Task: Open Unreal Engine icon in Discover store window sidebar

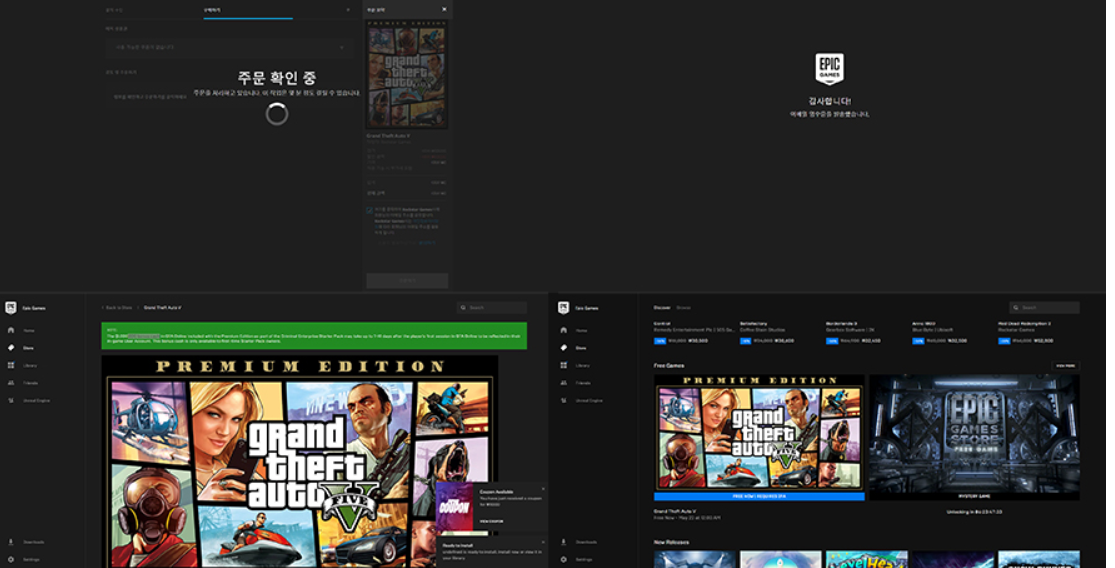Action: click(x=564, y=400)
